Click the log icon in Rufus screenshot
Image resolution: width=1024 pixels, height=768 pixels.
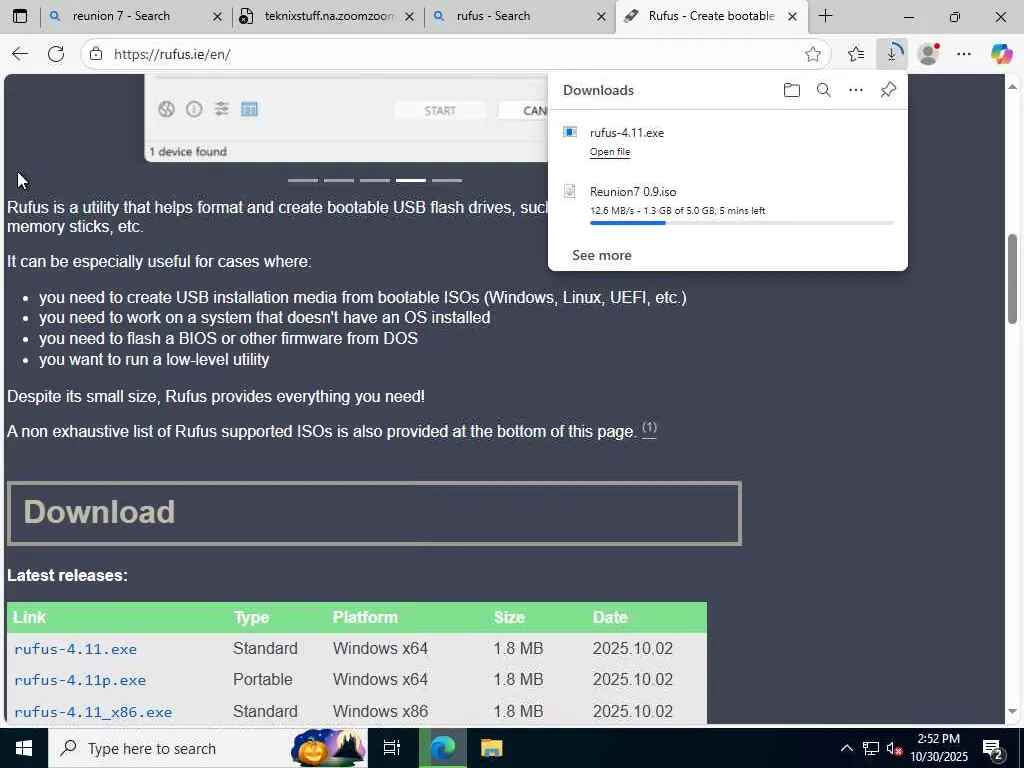click(249, 109)
